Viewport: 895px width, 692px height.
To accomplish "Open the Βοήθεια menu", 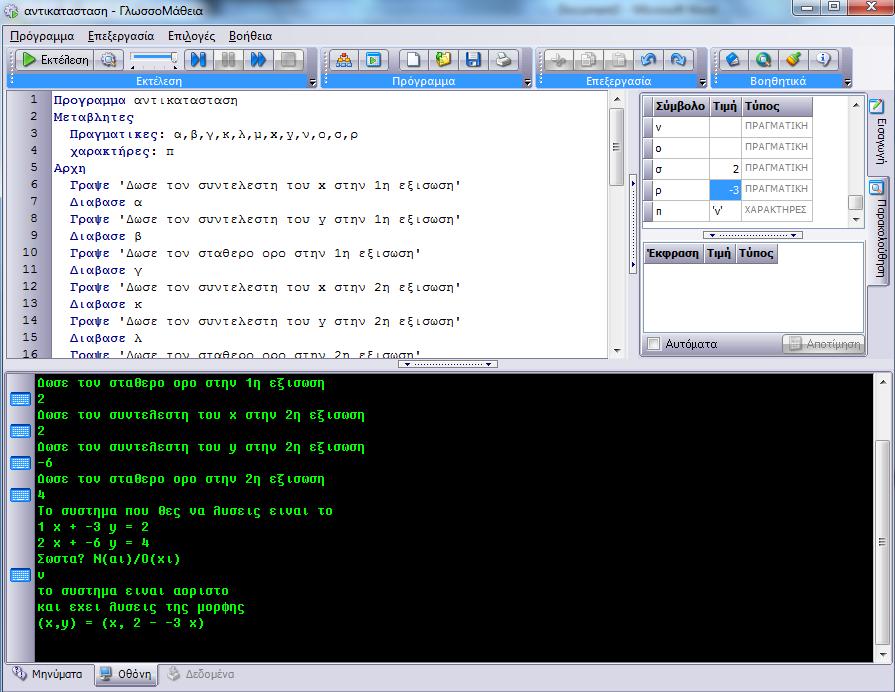I will 250,36.
